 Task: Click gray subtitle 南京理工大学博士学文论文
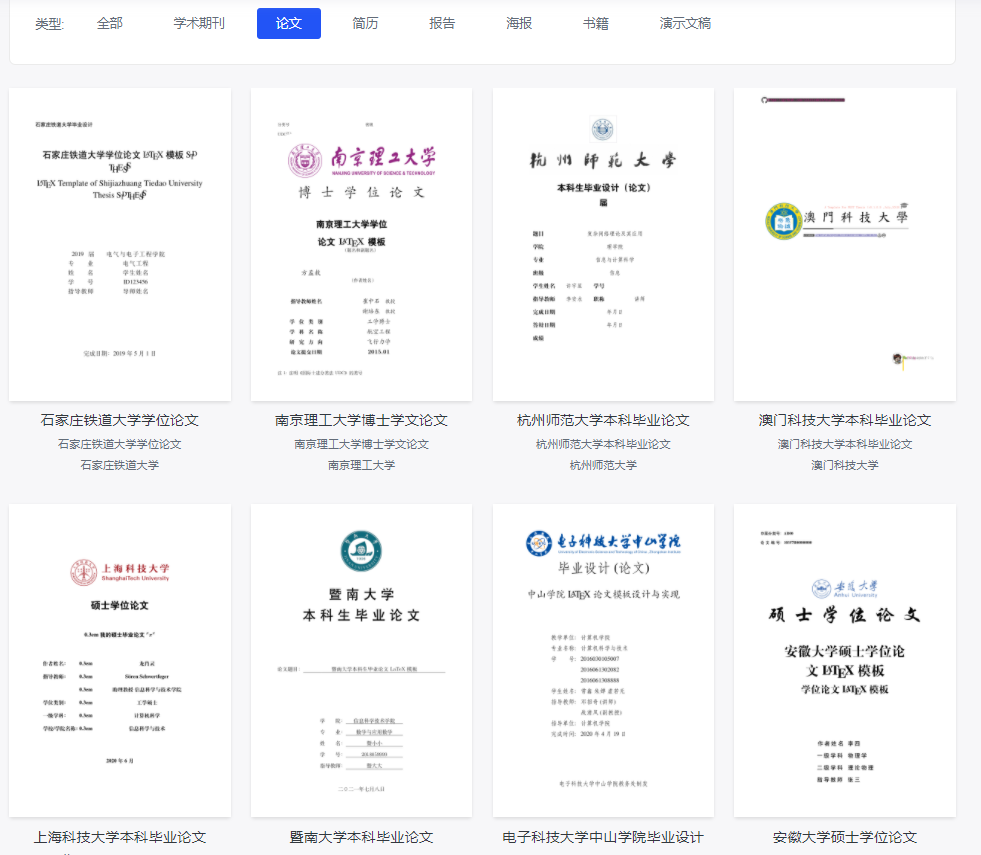(362, 444)
